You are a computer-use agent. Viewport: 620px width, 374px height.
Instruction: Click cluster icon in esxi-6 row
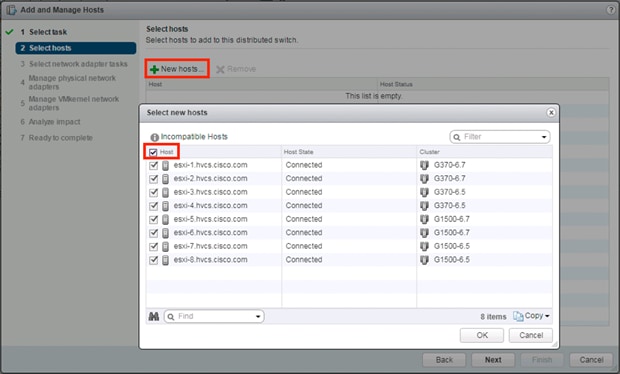[424, 232]
